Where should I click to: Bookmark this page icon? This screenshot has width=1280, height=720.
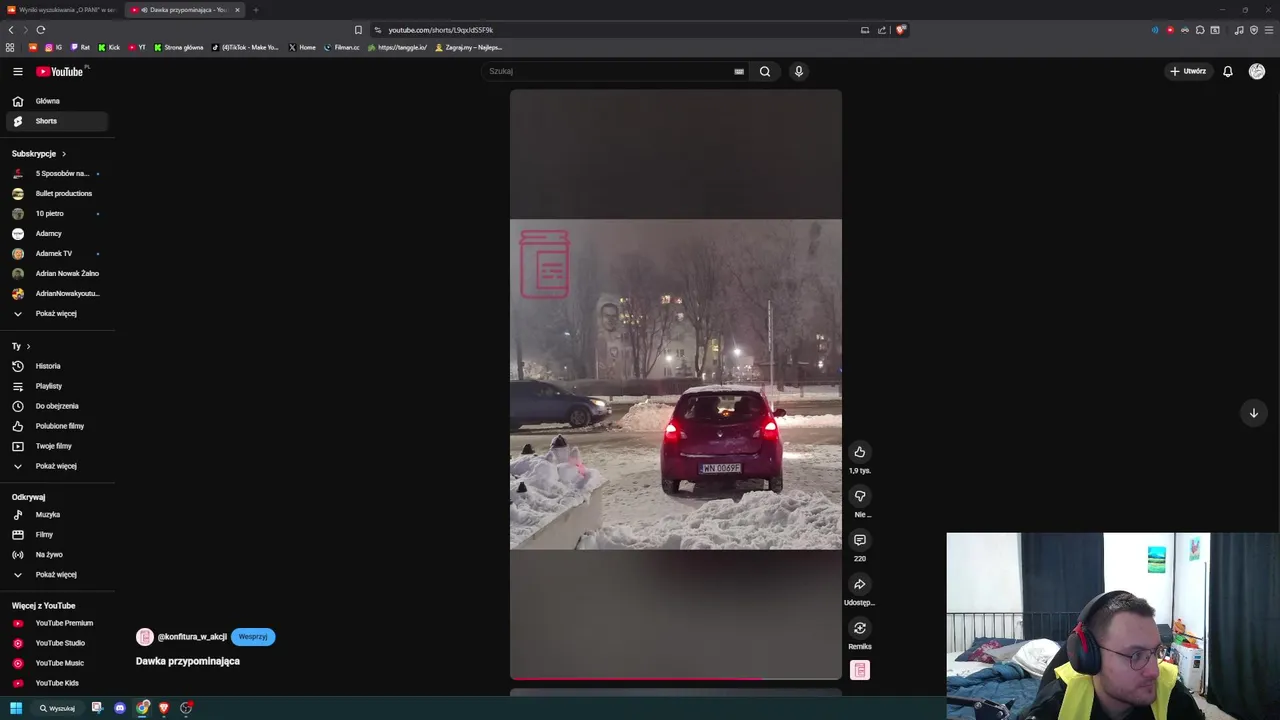[x=358, y=30]
